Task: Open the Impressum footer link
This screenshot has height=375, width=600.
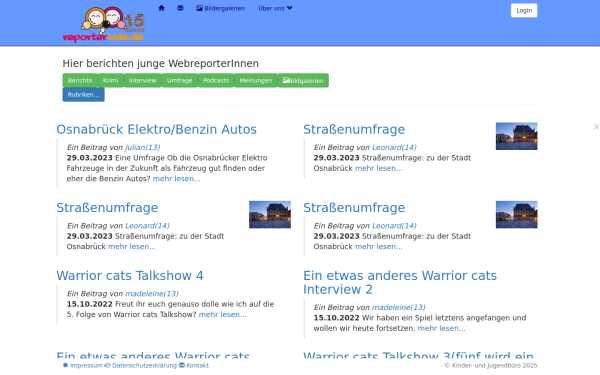Action: point(86,365)
